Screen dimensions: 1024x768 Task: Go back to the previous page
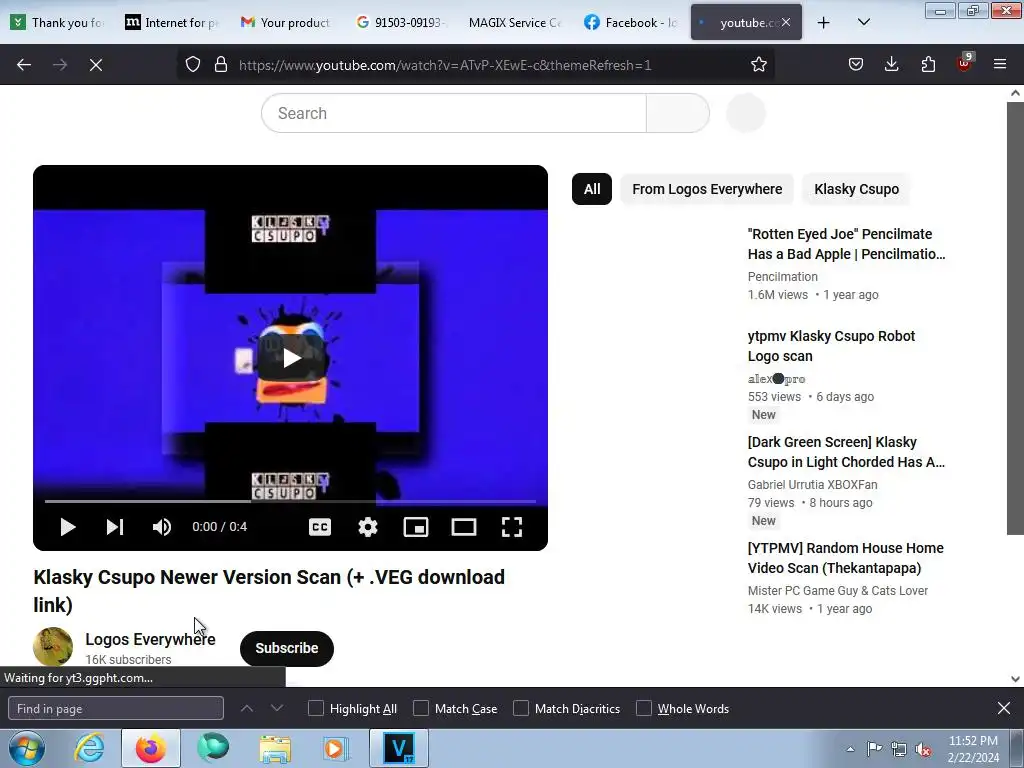click(x=24, y=65)
